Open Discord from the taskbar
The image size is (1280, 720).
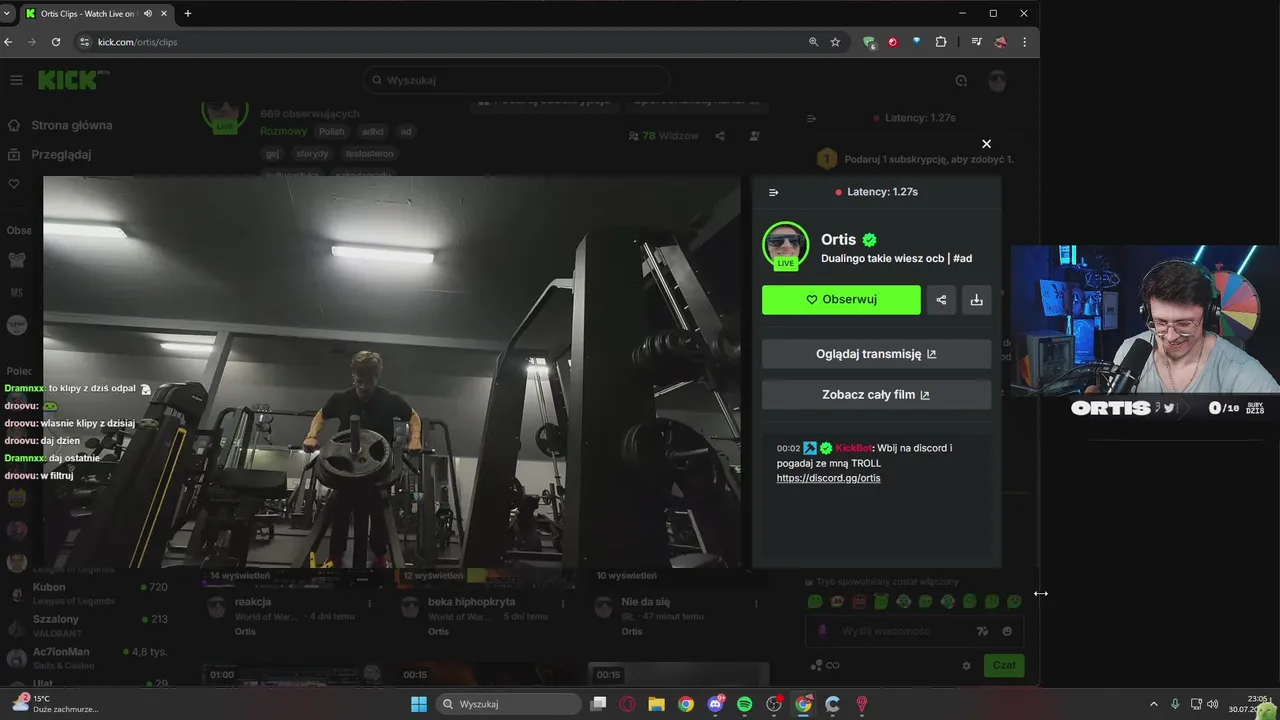[716, 704]
